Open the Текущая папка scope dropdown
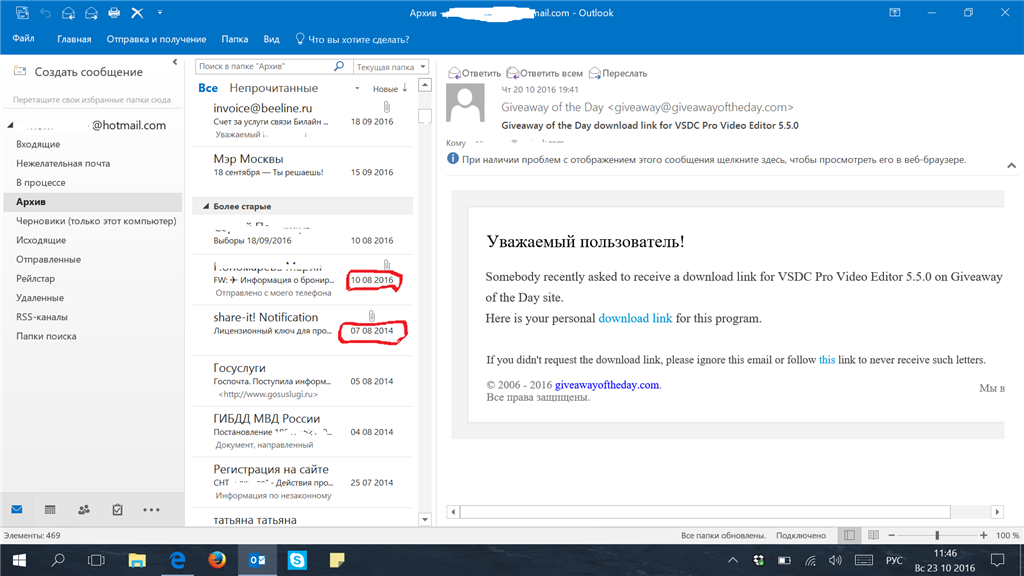 [391, 67]
